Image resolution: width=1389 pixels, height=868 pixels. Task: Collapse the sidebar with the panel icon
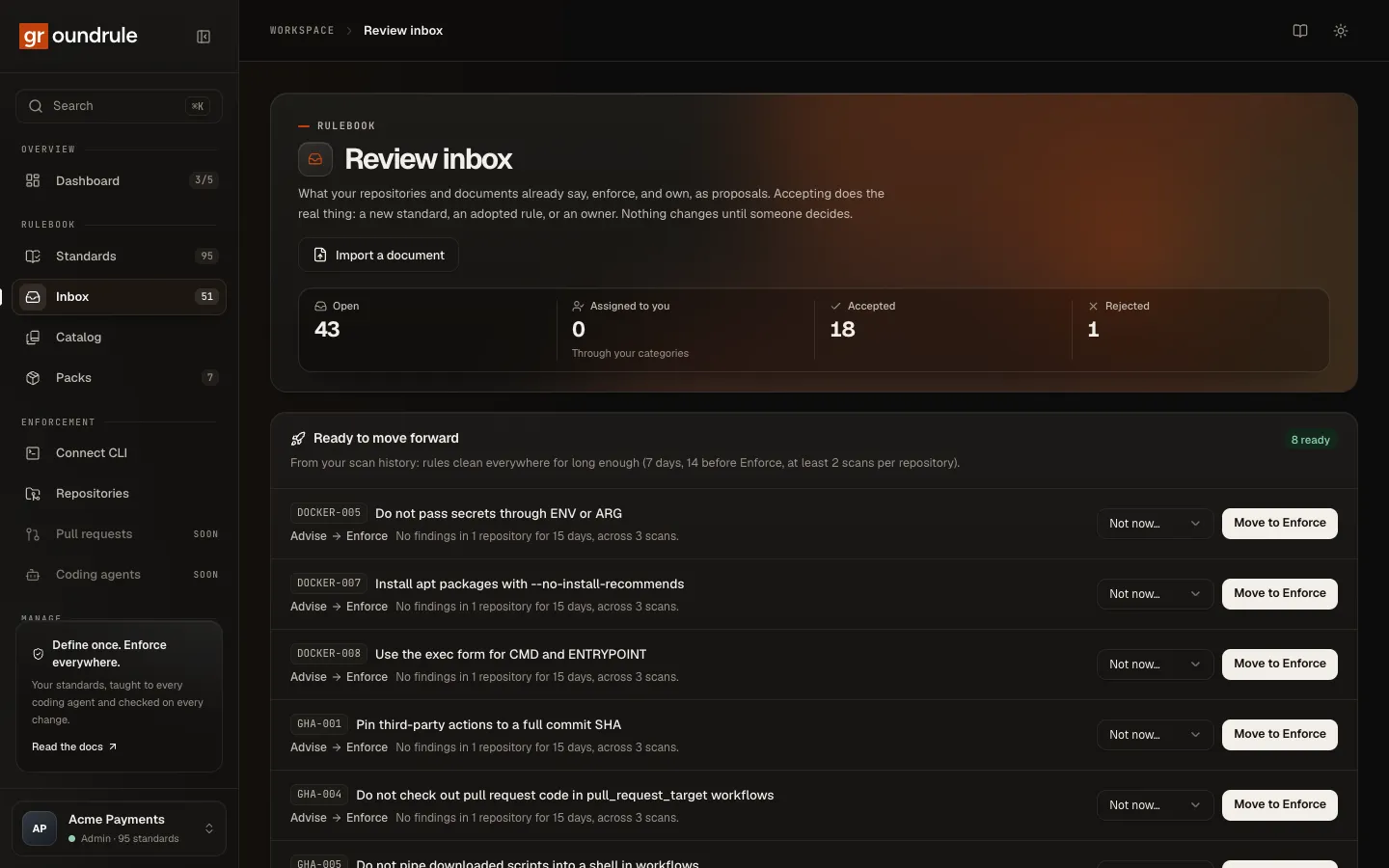click(x=204, y=37)
